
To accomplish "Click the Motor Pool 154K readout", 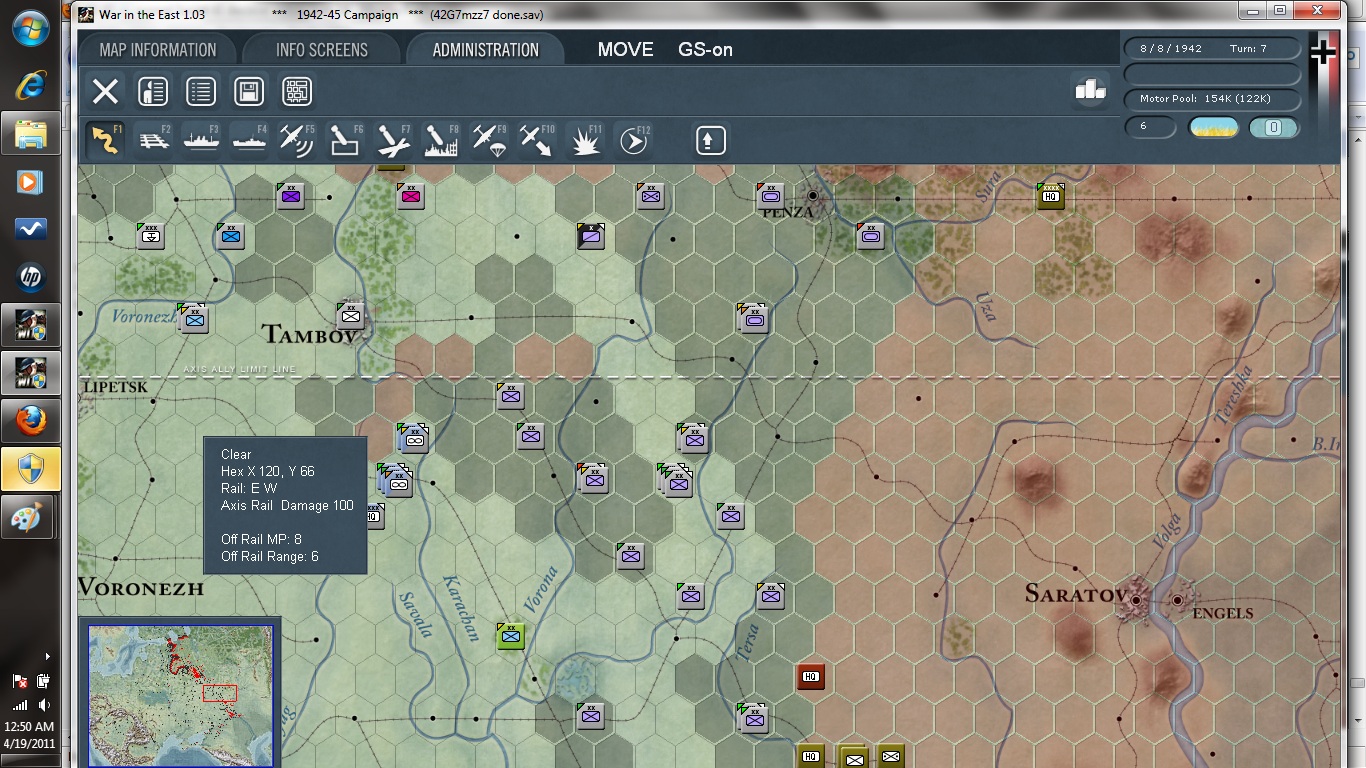I will [x=1212, y=99].
